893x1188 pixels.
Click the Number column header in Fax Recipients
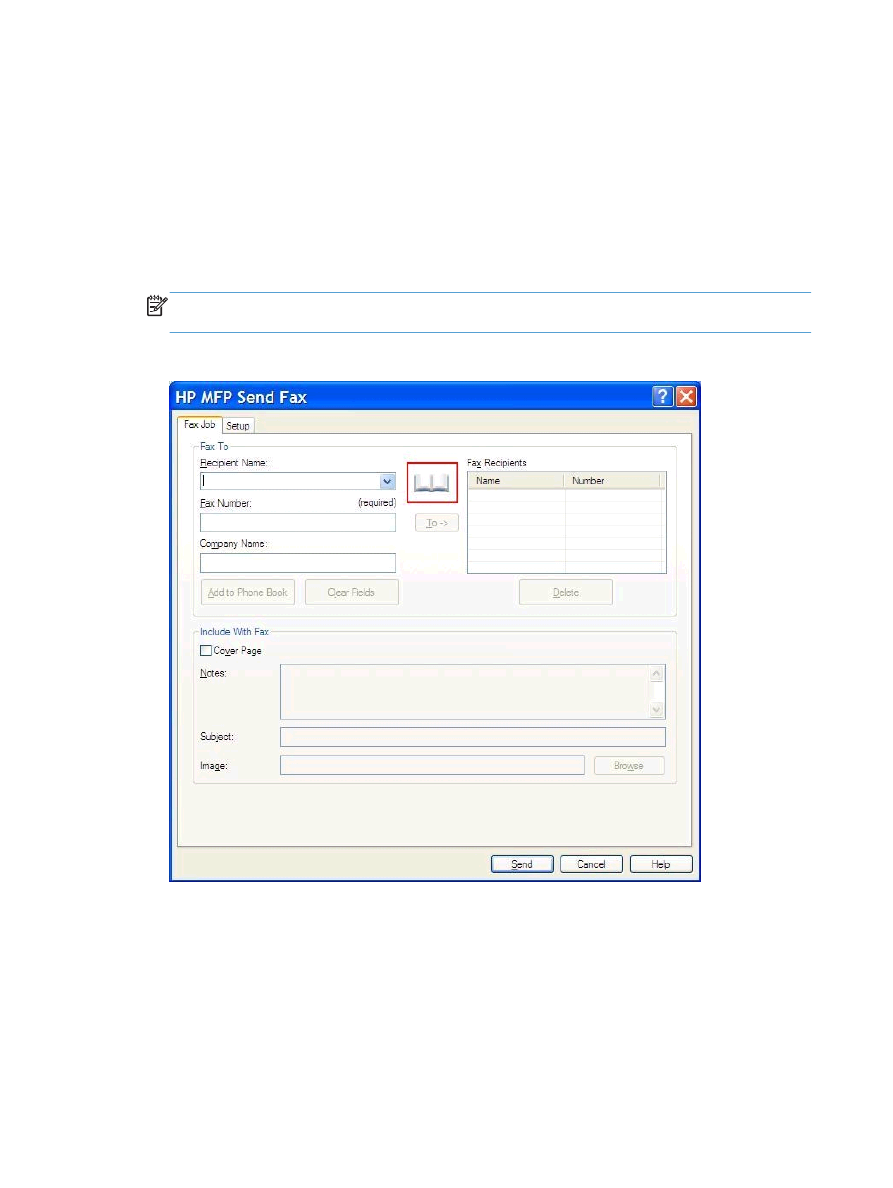click(612, 480)
